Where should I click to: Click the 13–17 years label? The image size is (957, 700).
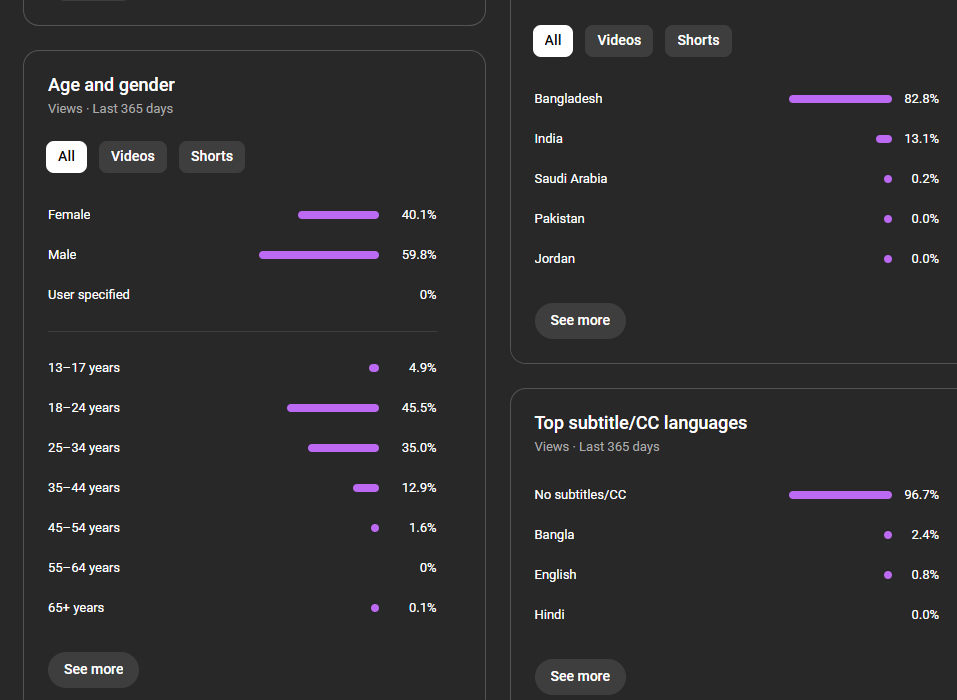pyautogui.click(x=84, y=368)
